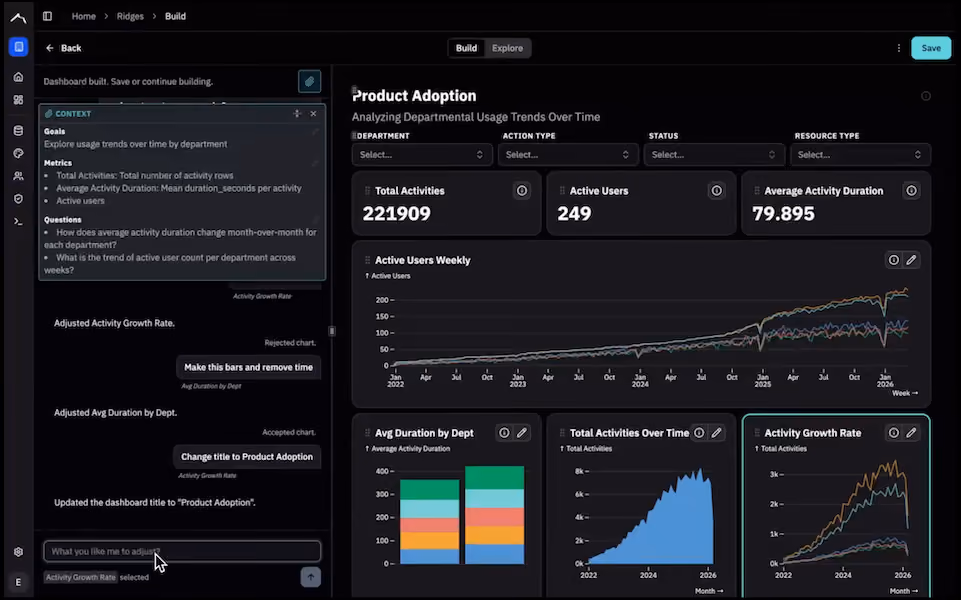961x600 pixels.
Task: Show info for Total Activities card
Action: [522, 191]
